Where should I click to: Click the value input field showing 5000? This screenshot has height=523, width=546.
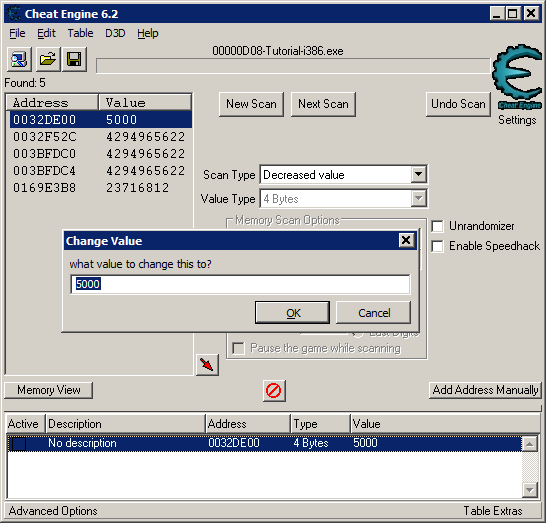[x=240, y=284]
